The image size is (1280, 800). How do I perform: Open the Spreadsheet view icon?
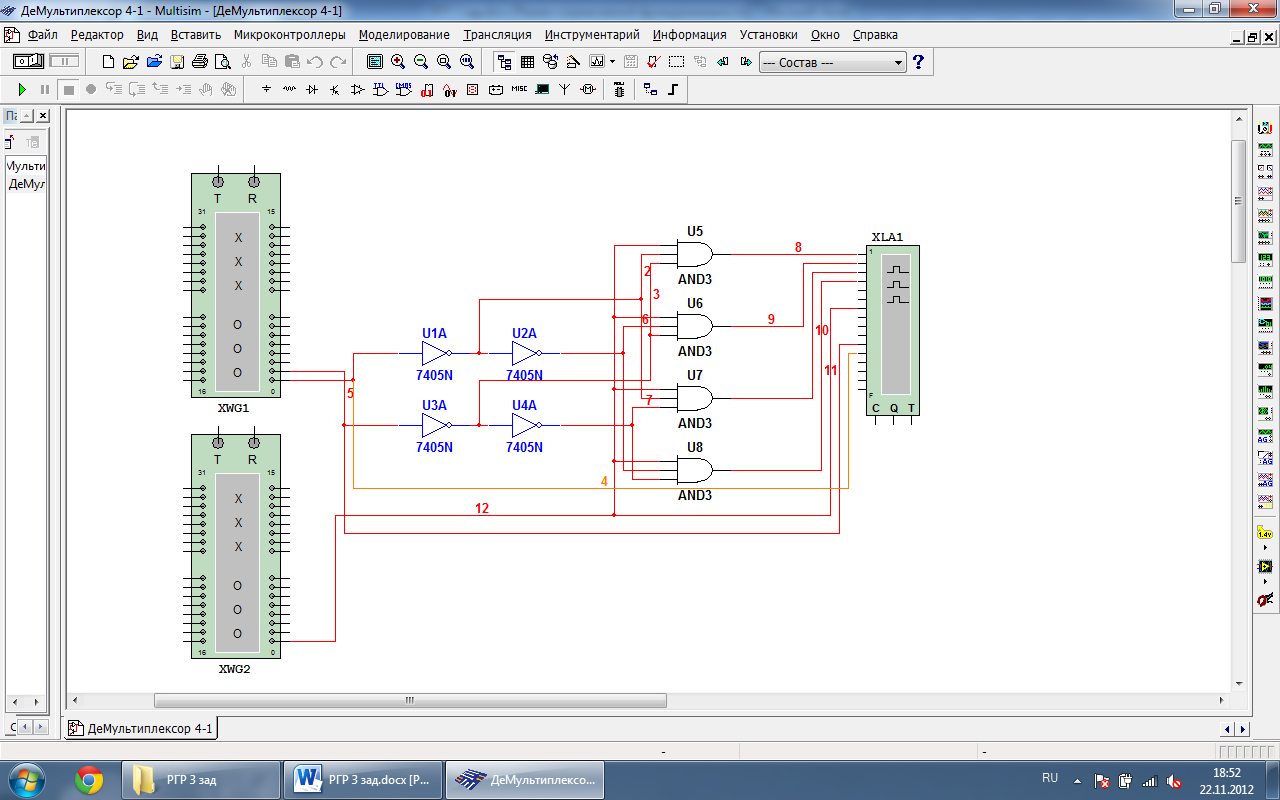[x=527, y=62]
